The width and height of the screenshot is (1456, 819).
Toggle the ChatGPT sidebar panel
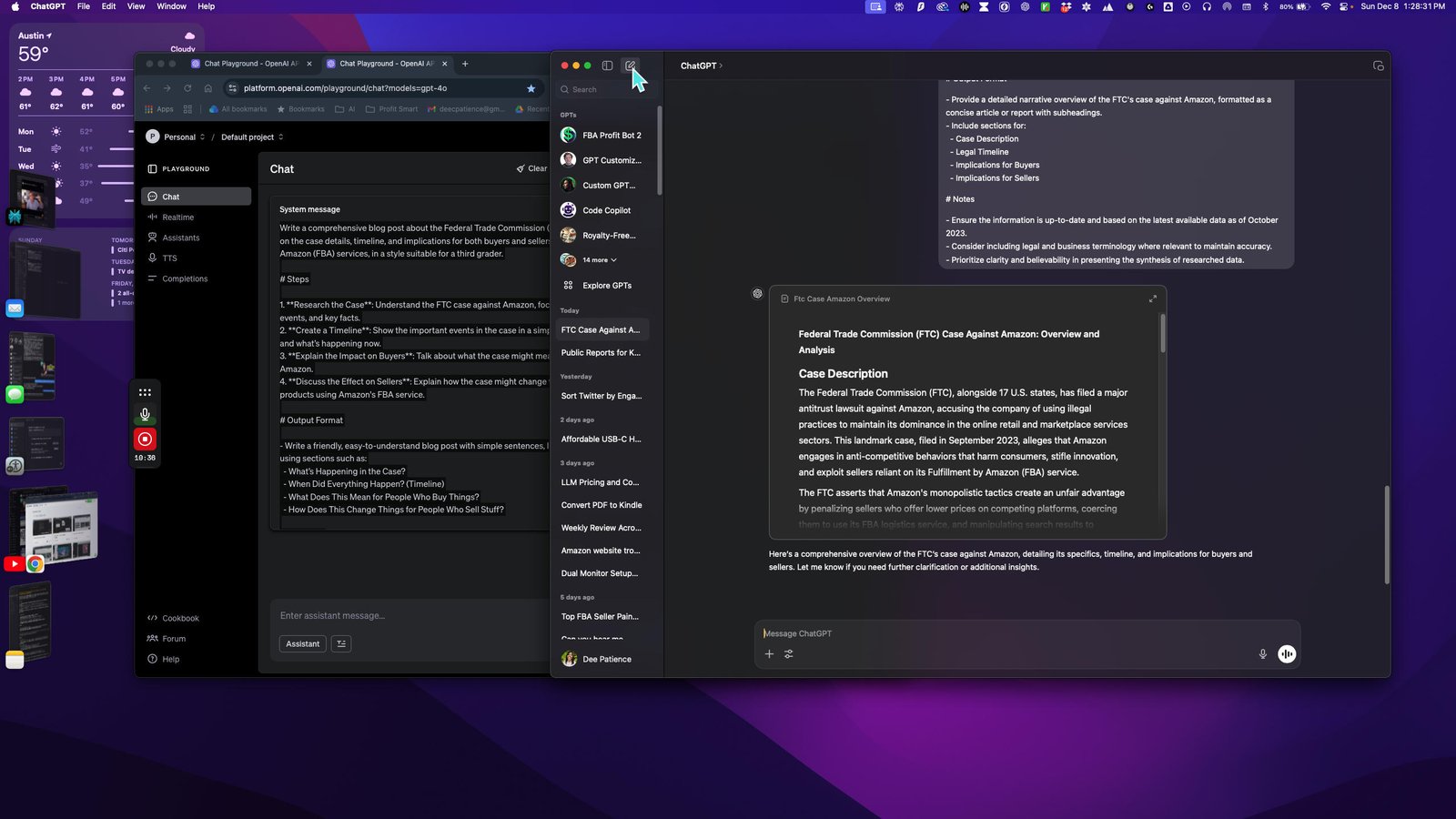607,66
